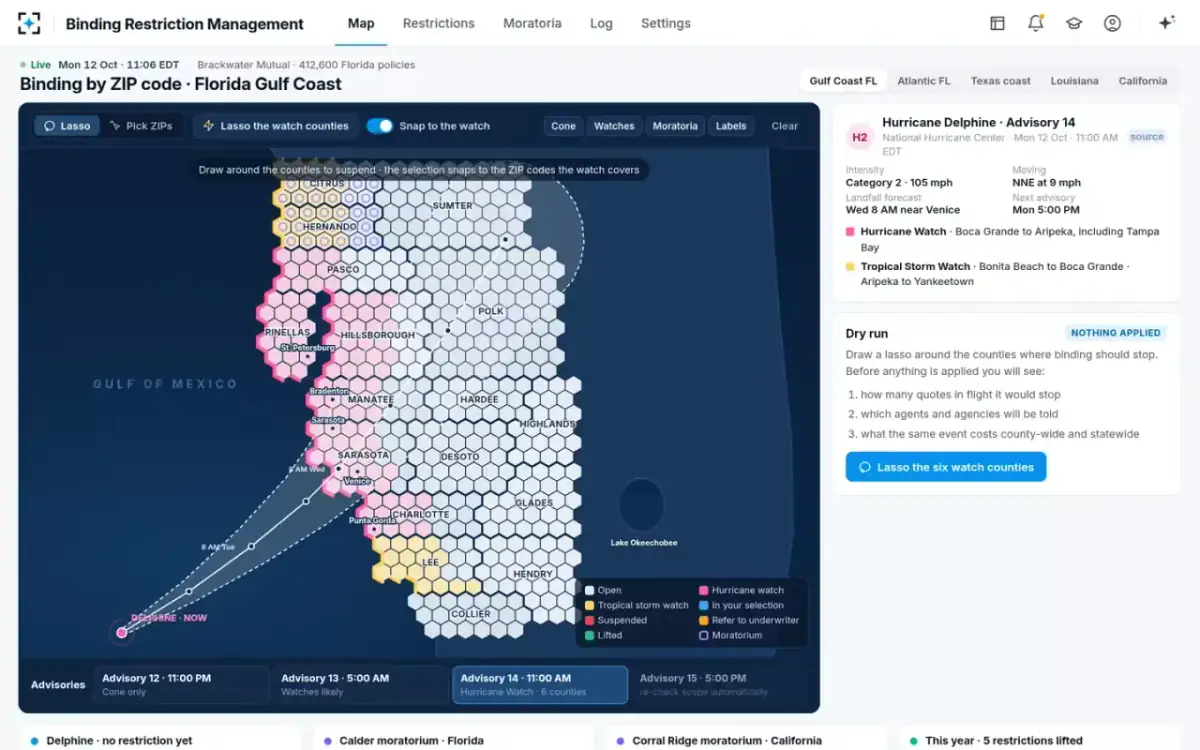Image resolution: width=1200 pixels, height=750 pixels.
Task: Select the Texas coast region
Action: (1001, 81)
